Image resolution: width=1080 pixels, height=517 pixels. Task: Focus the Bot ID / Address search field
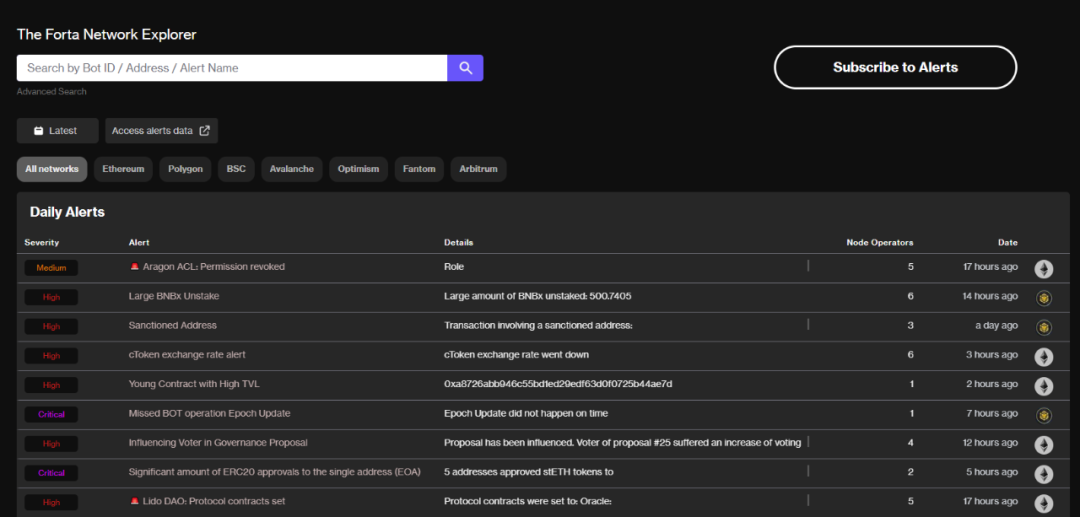[x=232, y=68]
